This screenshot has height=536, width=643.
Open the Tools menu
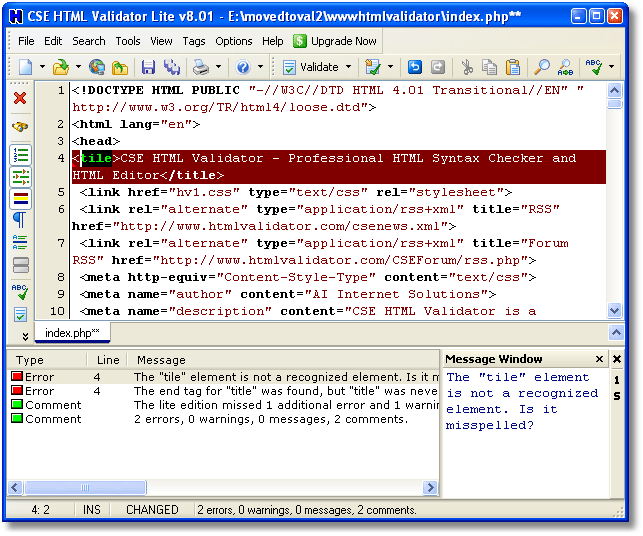point(128,41)
